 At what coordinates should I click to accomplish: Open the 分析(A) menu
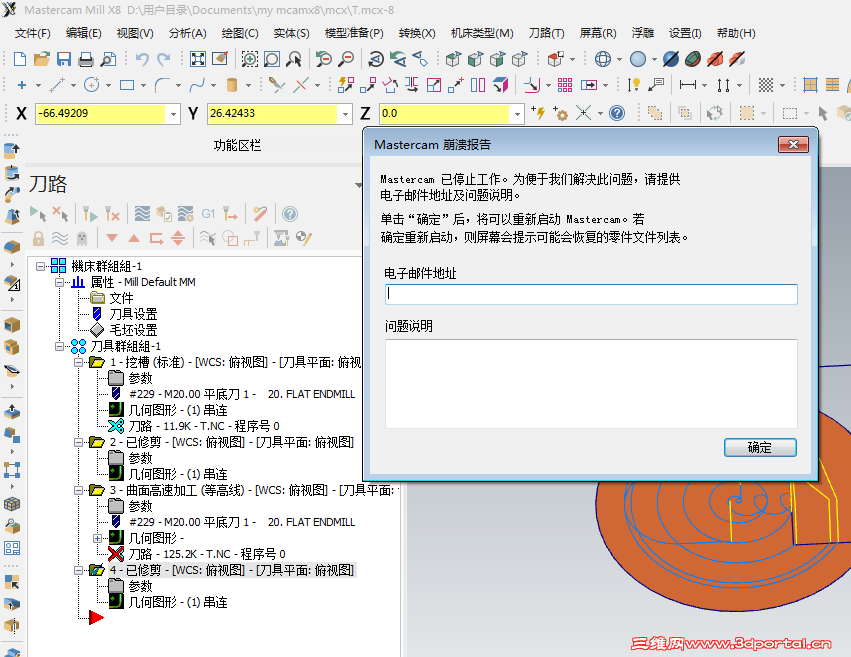click(x=187, y=33)
